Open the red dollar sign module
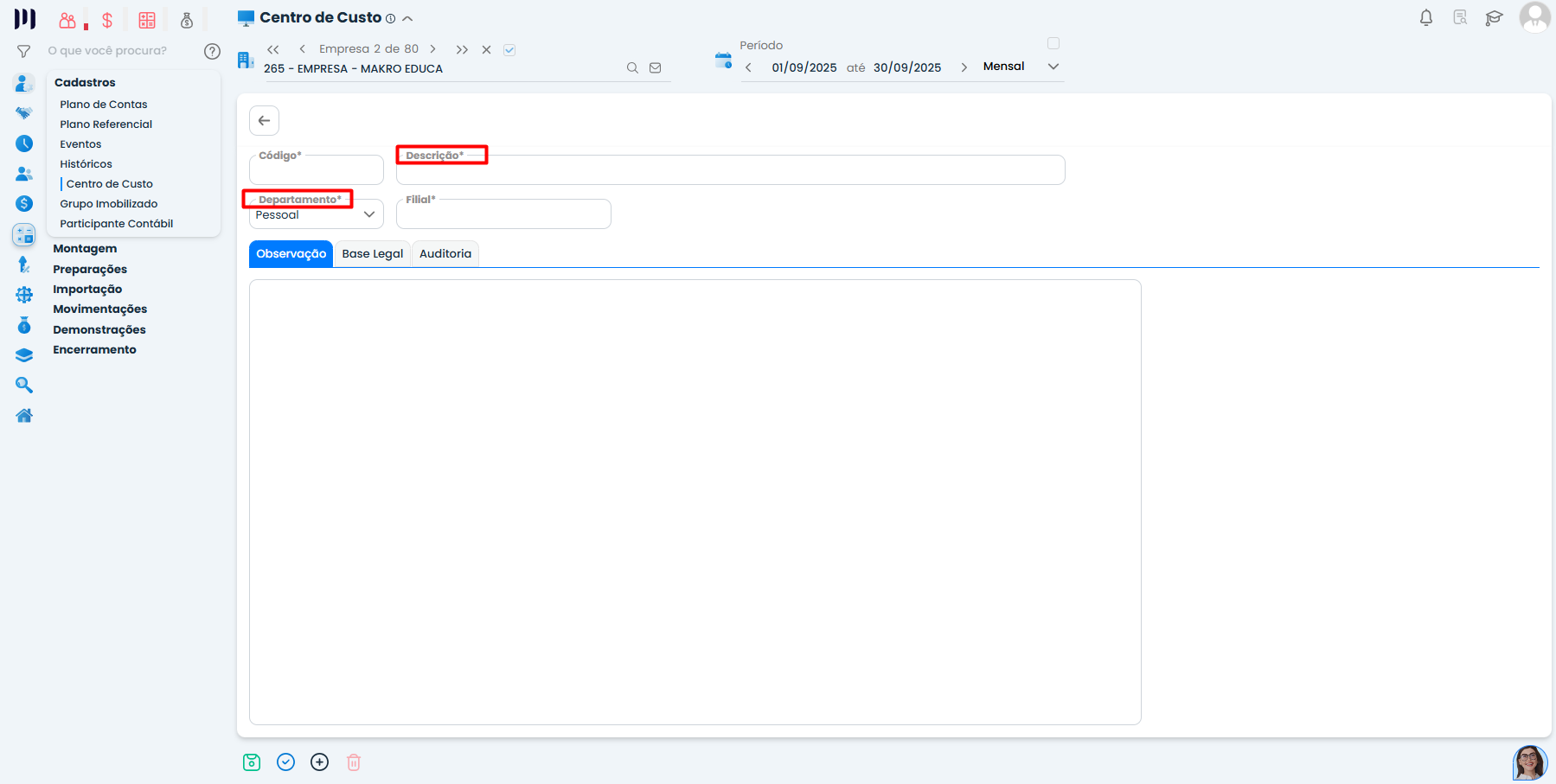The image size is (1556, 784). point(107,20)
